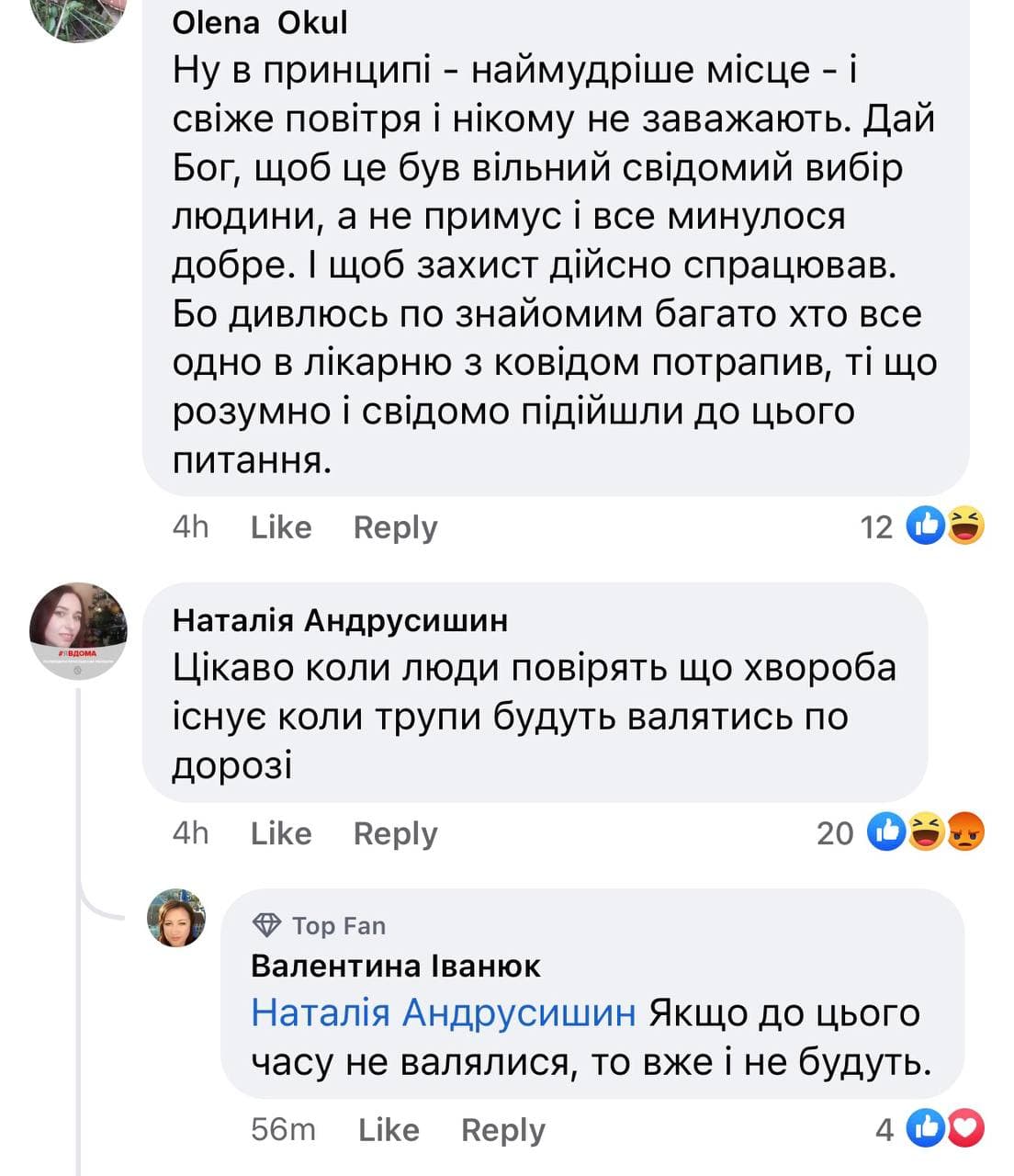The width and height of the screenshot is (1014, 1176).
Task: Like Наталія Андрусишин's comment about the disease
Action: click(x=281, y=833)
